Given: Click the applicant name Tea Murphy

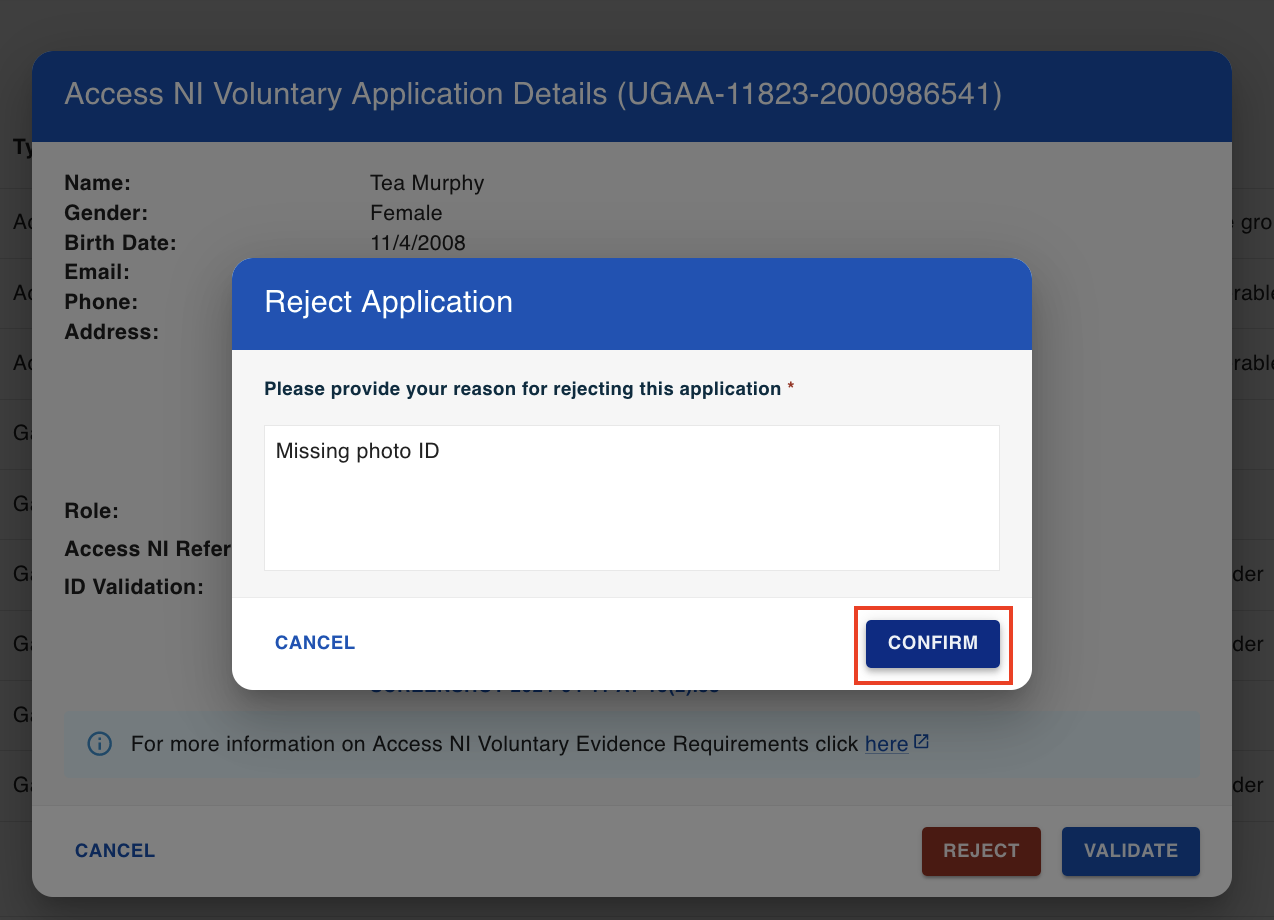Looking at the screenshot, I should (x=427, y=183).
